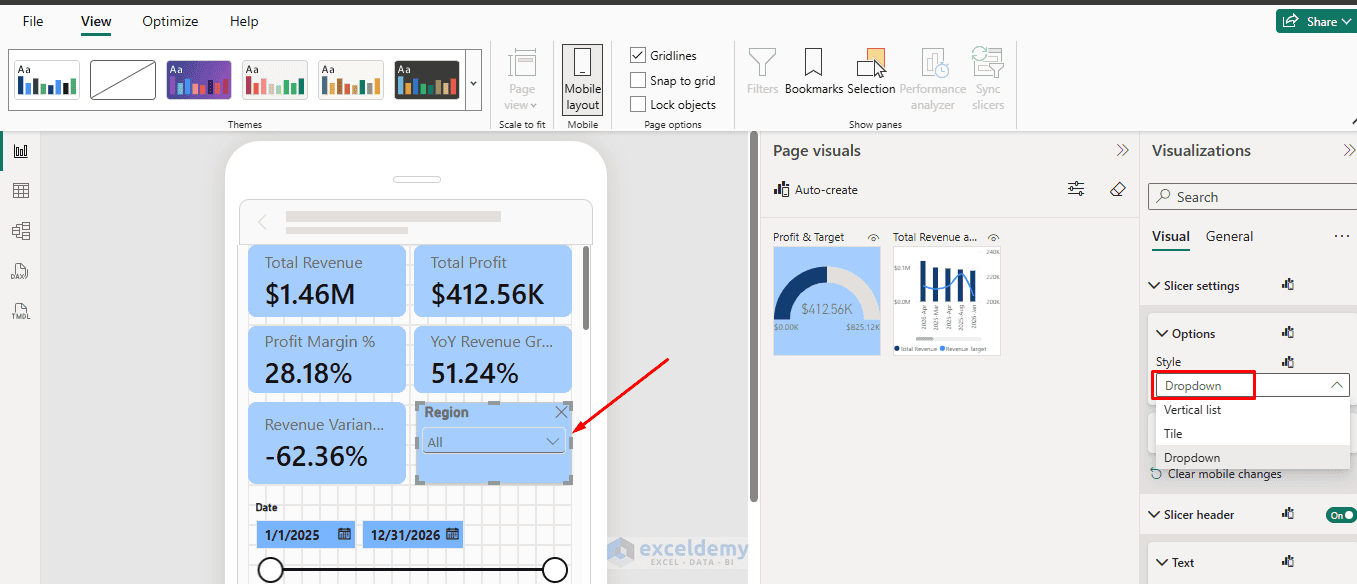Collapse the Slicer header section
The width and height of the screenshot is (1357, 584).
tap(1154, 514)
